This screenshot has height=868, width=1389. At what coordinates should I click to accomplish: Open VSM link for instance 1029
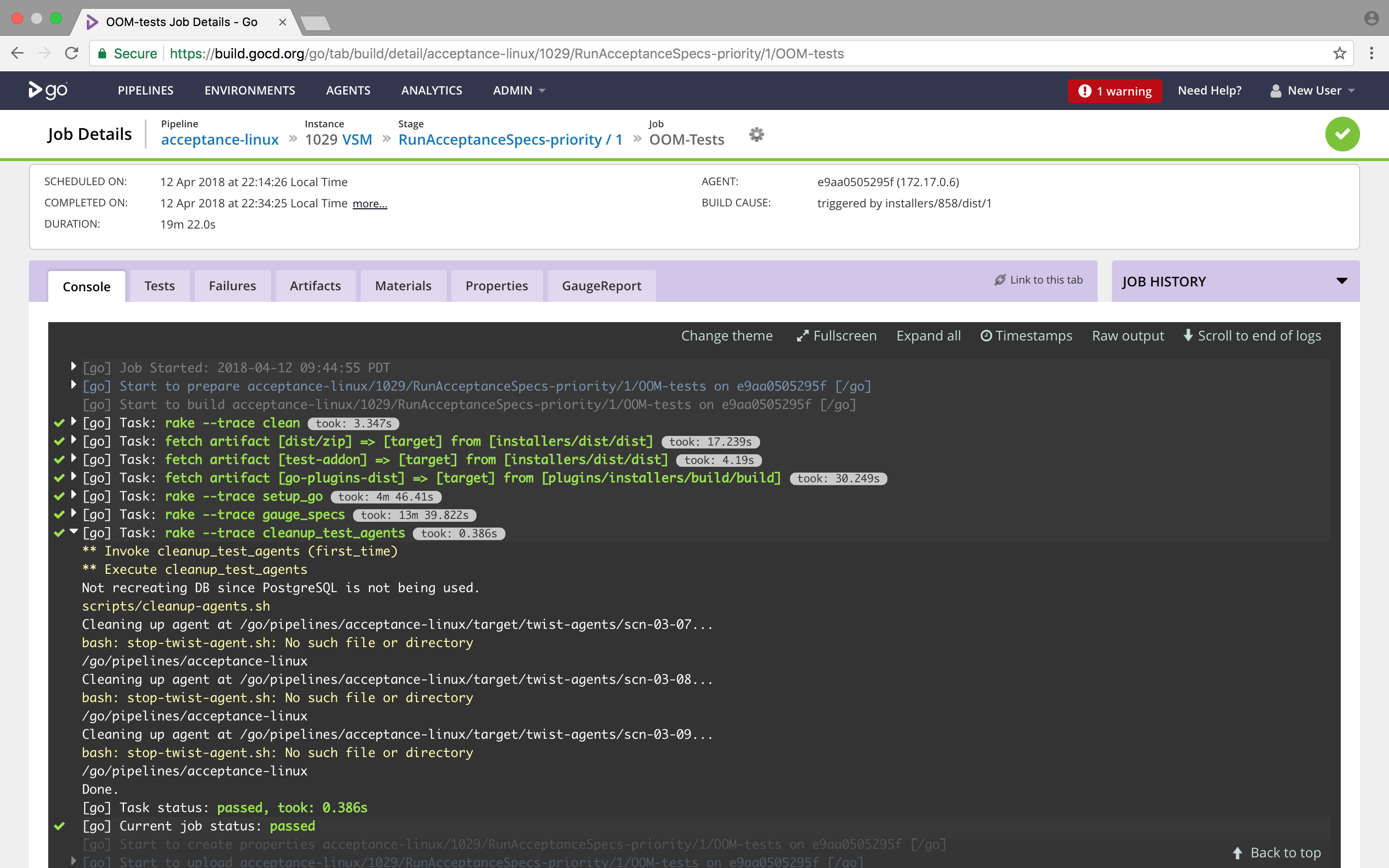[x=357, y=139]
